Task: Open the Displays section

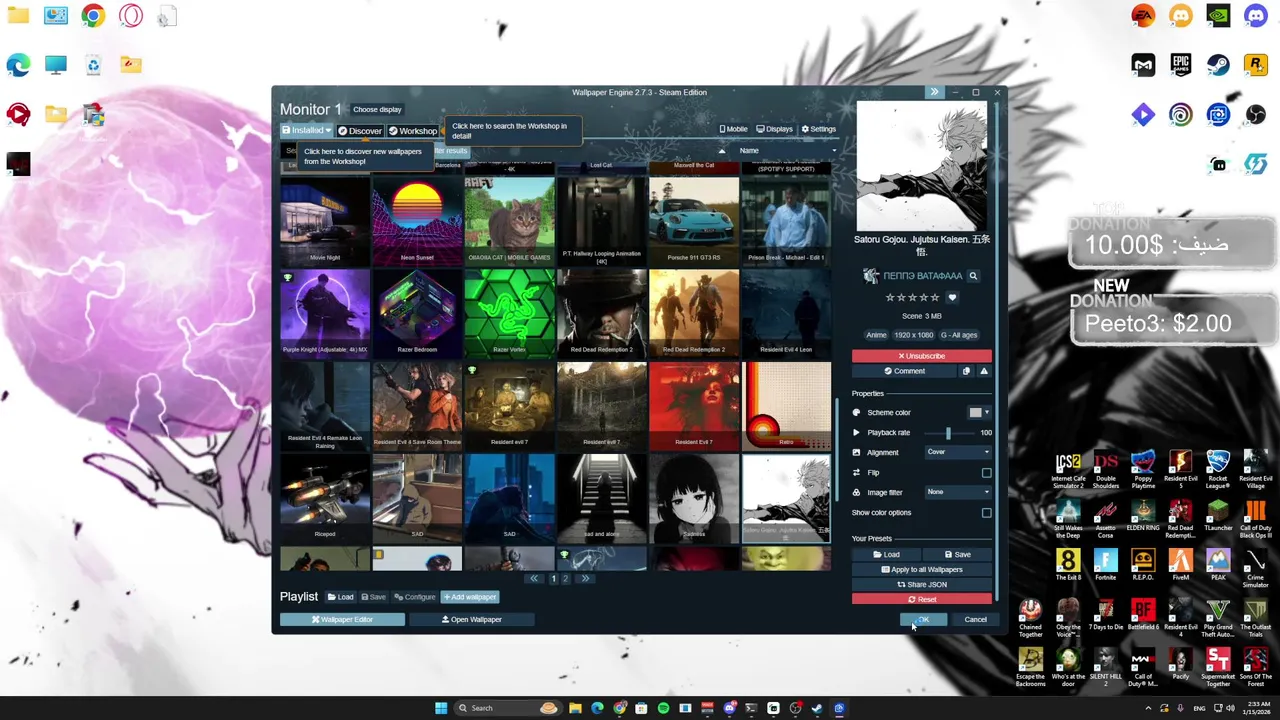Action: pyautogui.click(x=775, y=129)
